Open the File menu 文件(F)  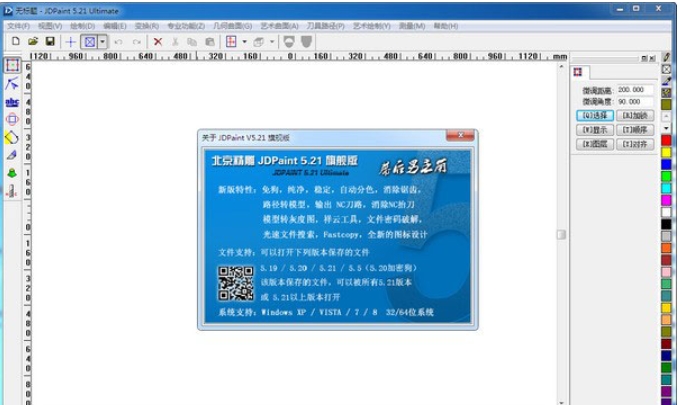click(19, 26)
